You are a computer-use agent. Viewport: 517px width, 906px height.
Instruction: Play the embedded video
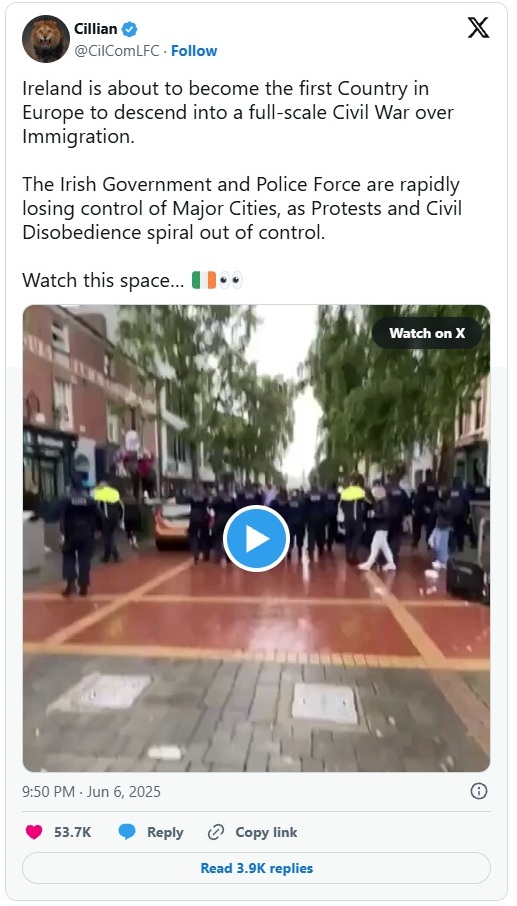(x=256, y=539)
